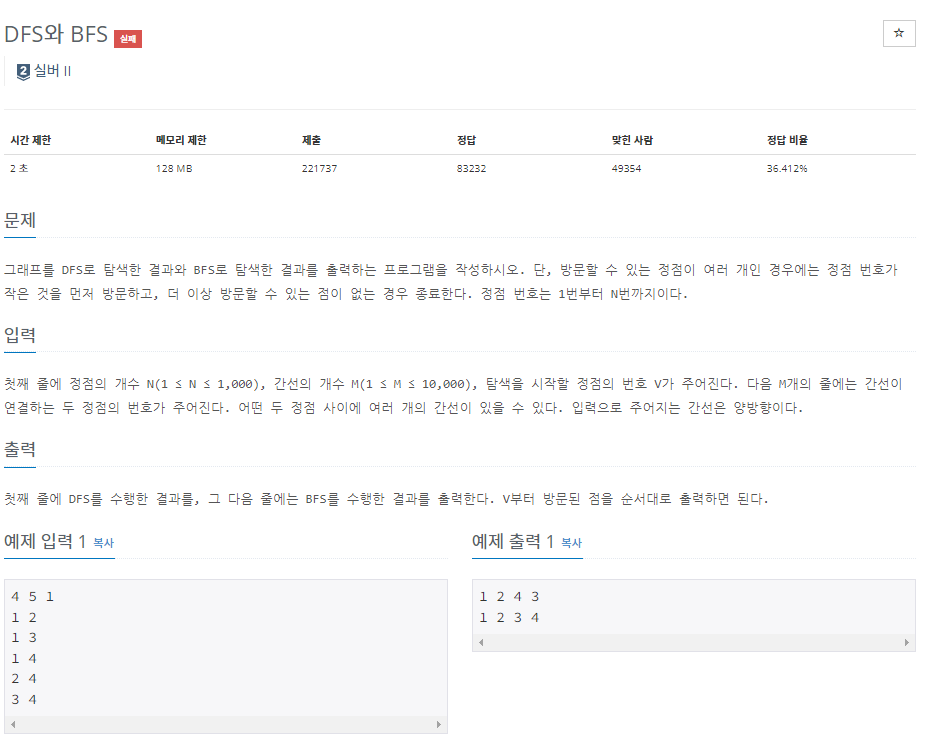Click the 출력 section heading

(x=20, y=449)
